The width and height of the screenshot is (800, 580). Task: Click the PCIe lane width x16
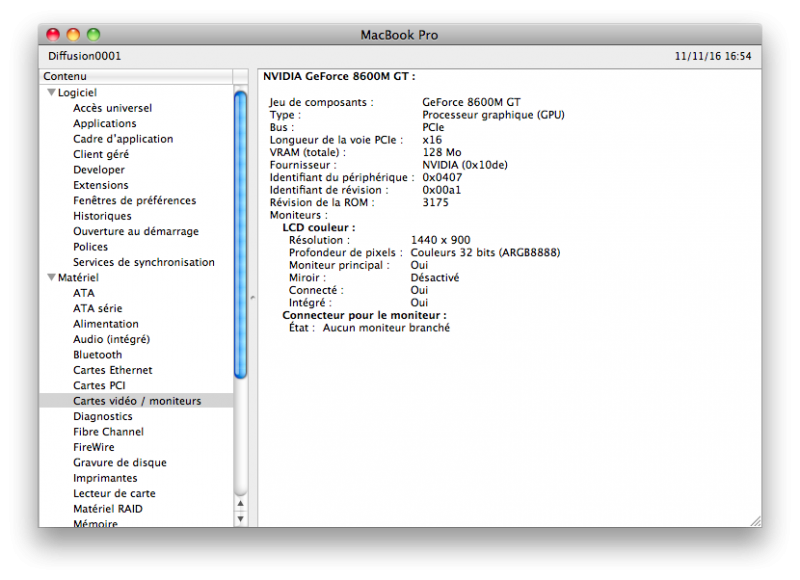tap(432, 140)
